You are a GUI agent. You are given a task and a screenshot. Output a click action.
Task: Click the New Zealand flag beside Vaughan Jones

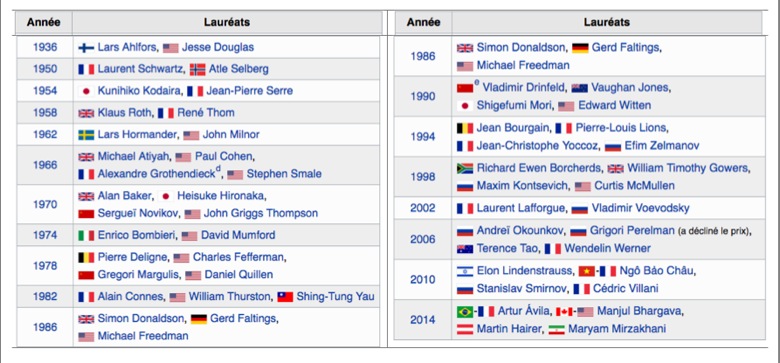[x=580, y=88]
